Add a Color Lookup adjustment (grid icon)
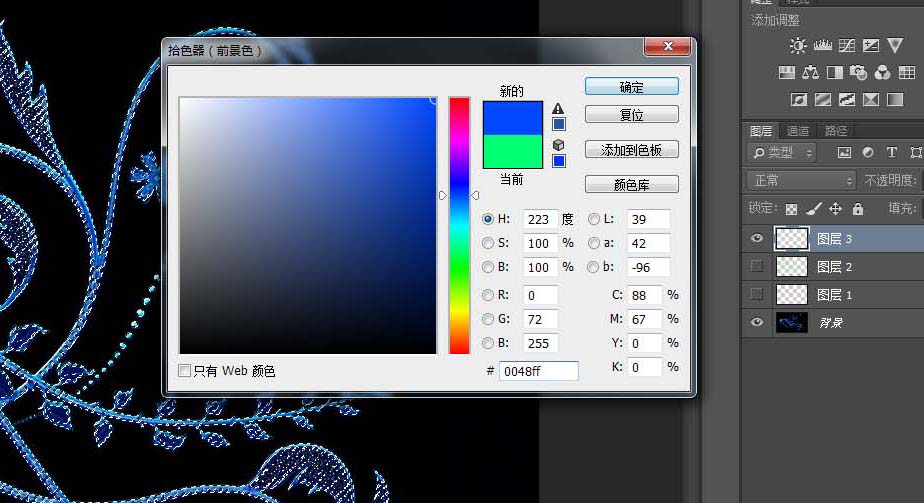The image size is (924, 503). coord(906,72)
